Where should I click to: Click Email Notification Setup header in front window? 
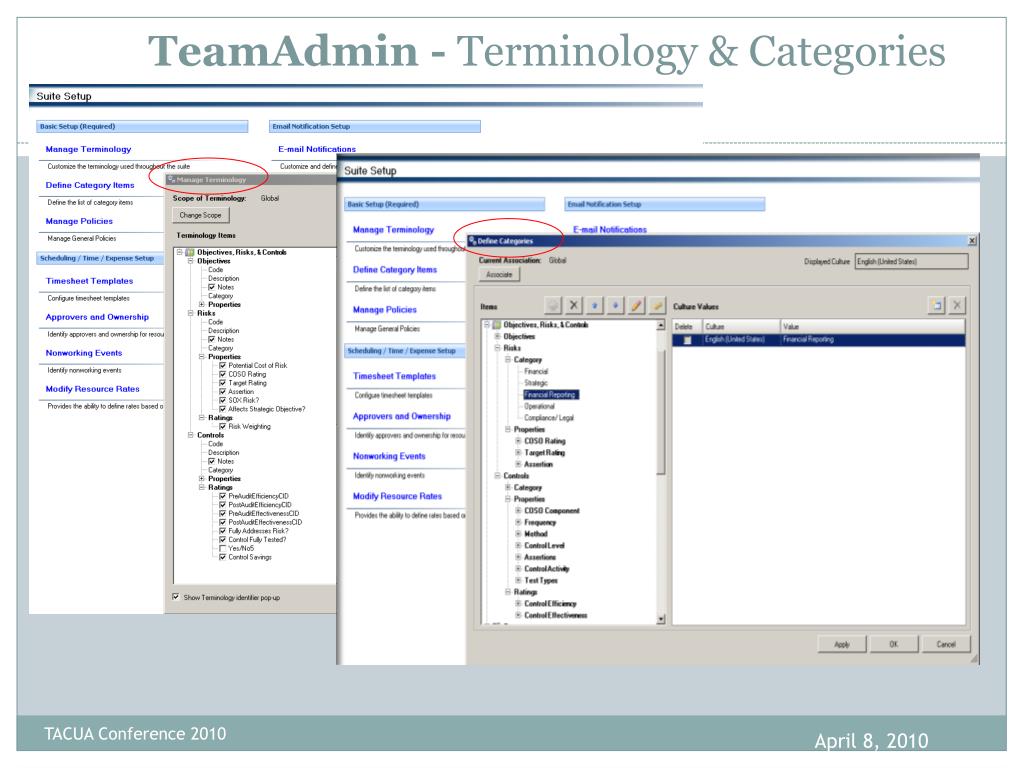pyautogui.click(x=665, y=204)
